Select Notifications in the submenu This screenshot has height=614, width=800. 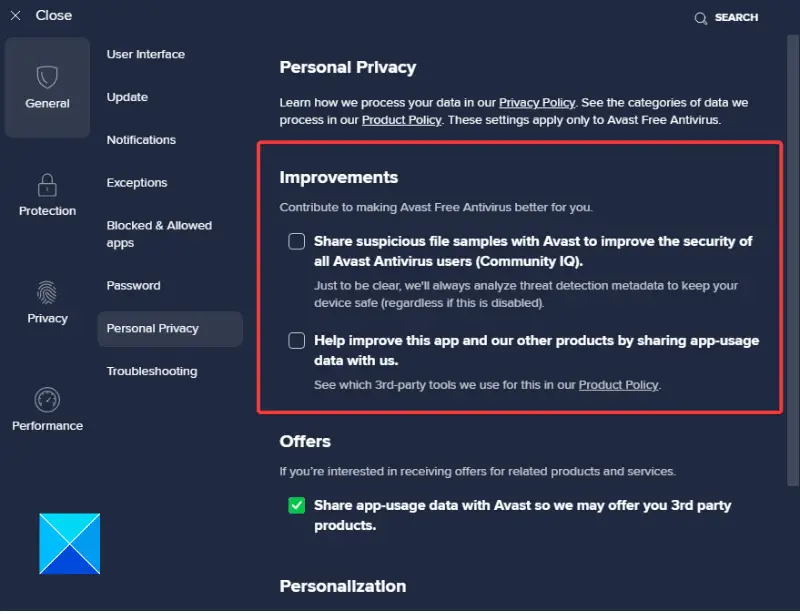(141, 140)
